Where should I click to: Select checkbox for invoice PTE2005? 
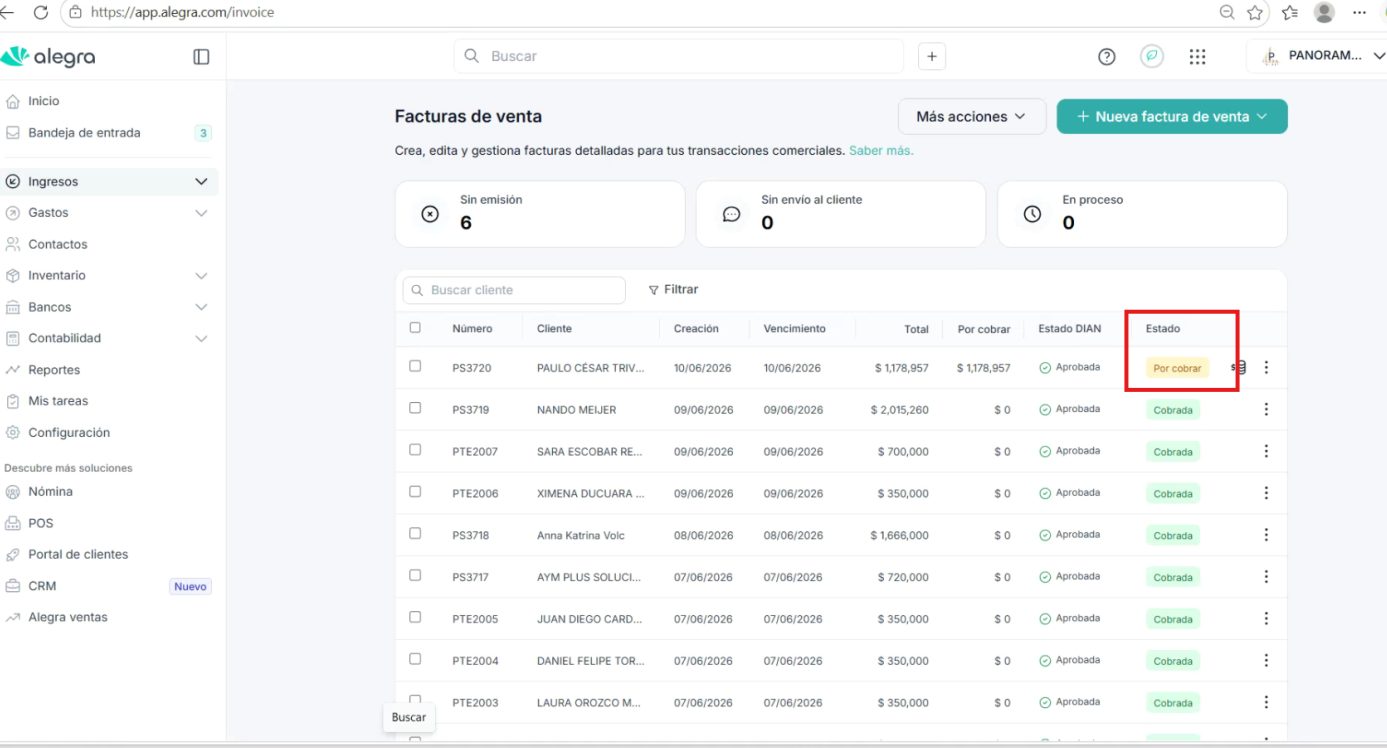point(415,618)
